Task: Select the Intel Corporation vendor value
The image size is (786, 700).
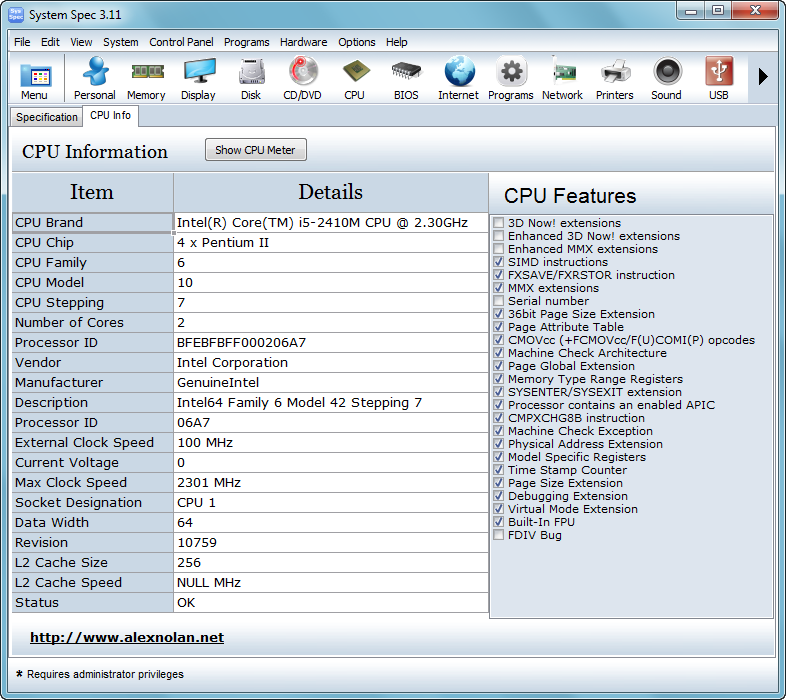Action: click(x=331, y=363)
